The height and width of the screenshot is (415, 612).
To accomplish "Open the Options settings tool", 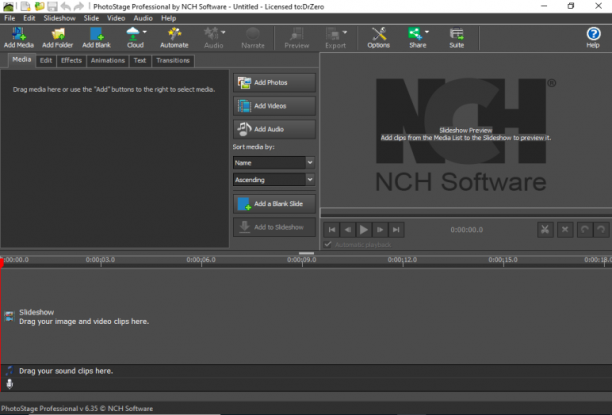I will tap(378, 38).
